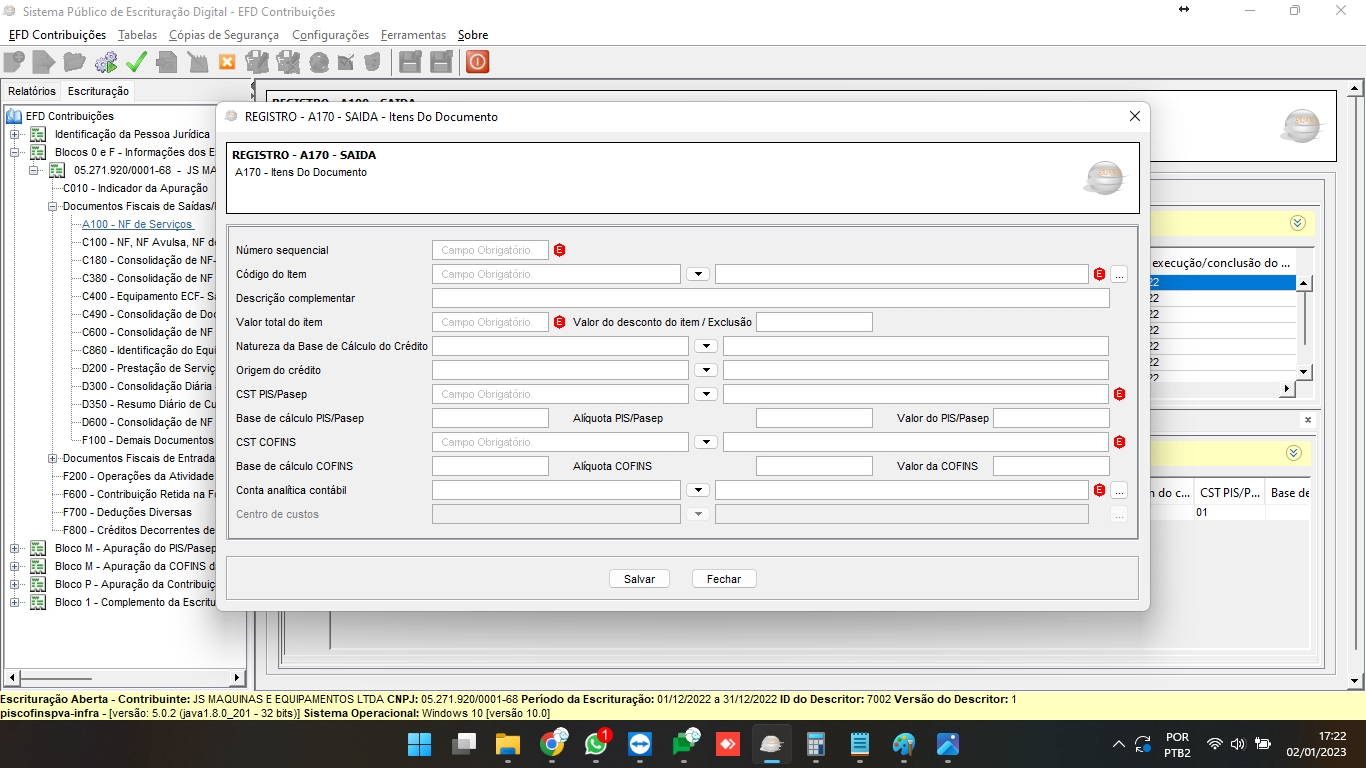Click the red power exit icon
The height and width of the screenshot is (768, 1366).
click(x=477, y=62)
